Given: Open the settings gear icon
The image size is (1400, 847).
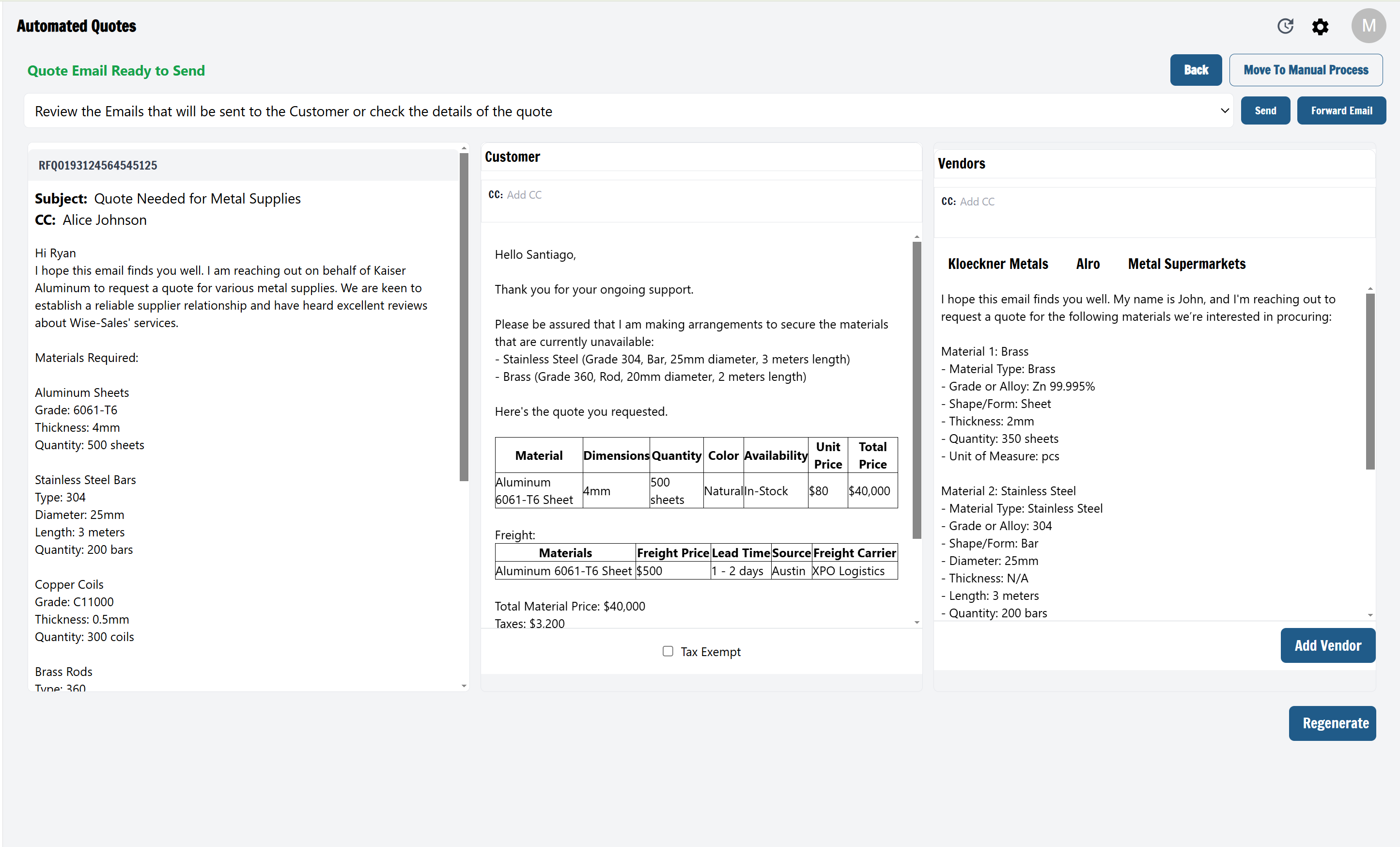Looking at the screenshot, I should [x=1321, y=26].
